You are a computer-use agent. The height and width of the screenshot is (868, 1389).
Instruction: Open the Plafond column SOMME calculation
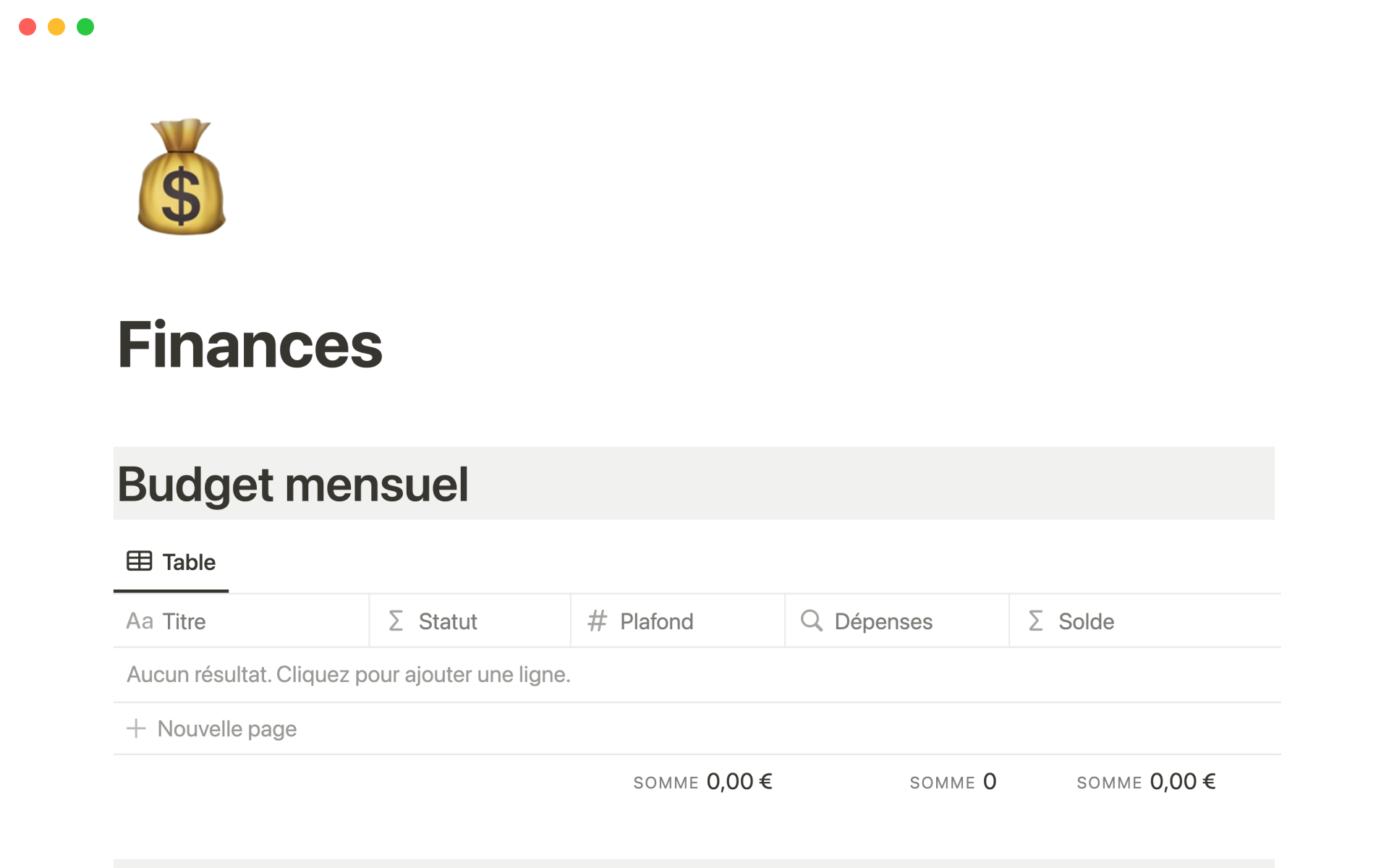[702, 782]
